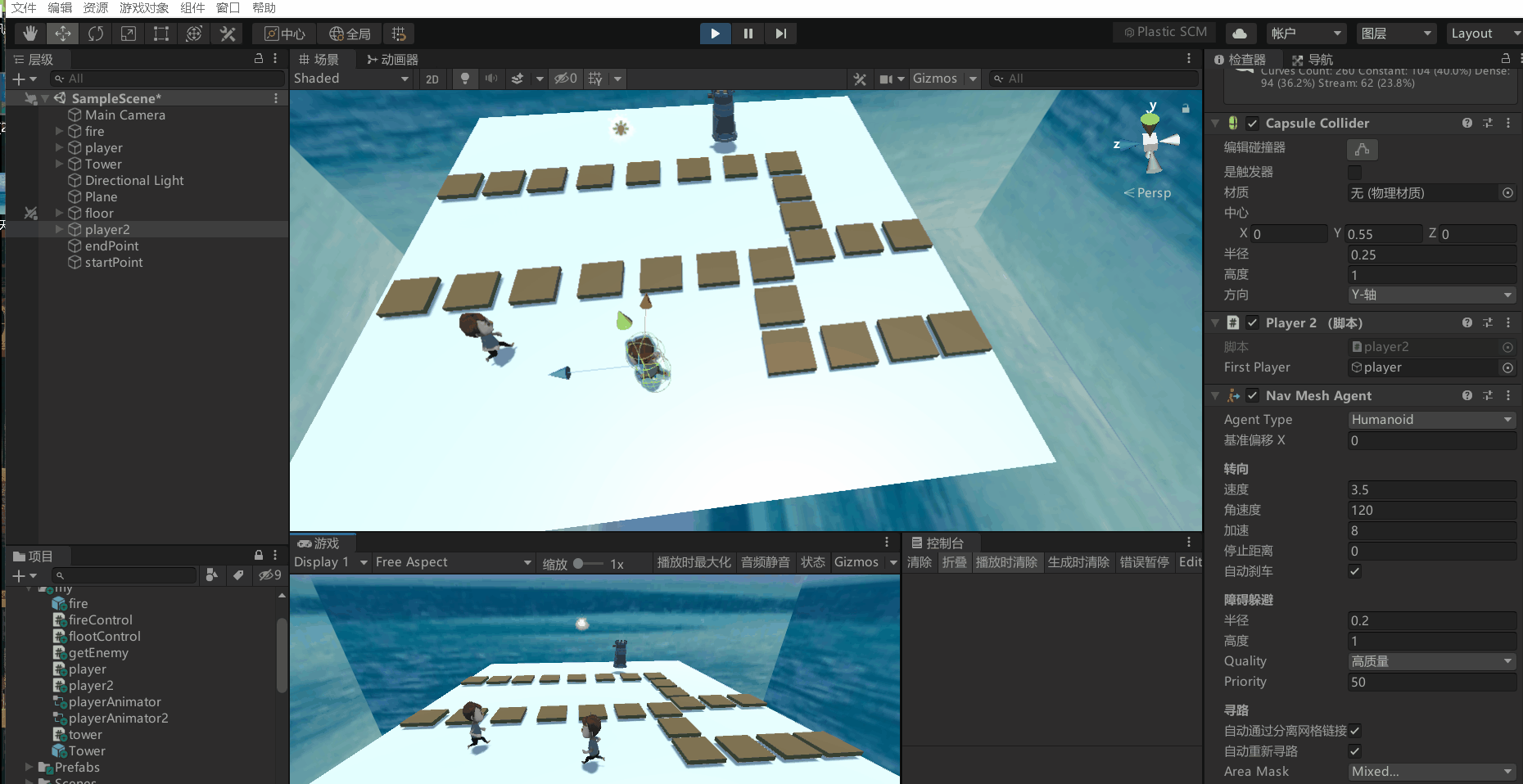Screen dimensions: 1523x784
Task: Toggle grid snapping icon in top toolbar
Action: [399, 34]
